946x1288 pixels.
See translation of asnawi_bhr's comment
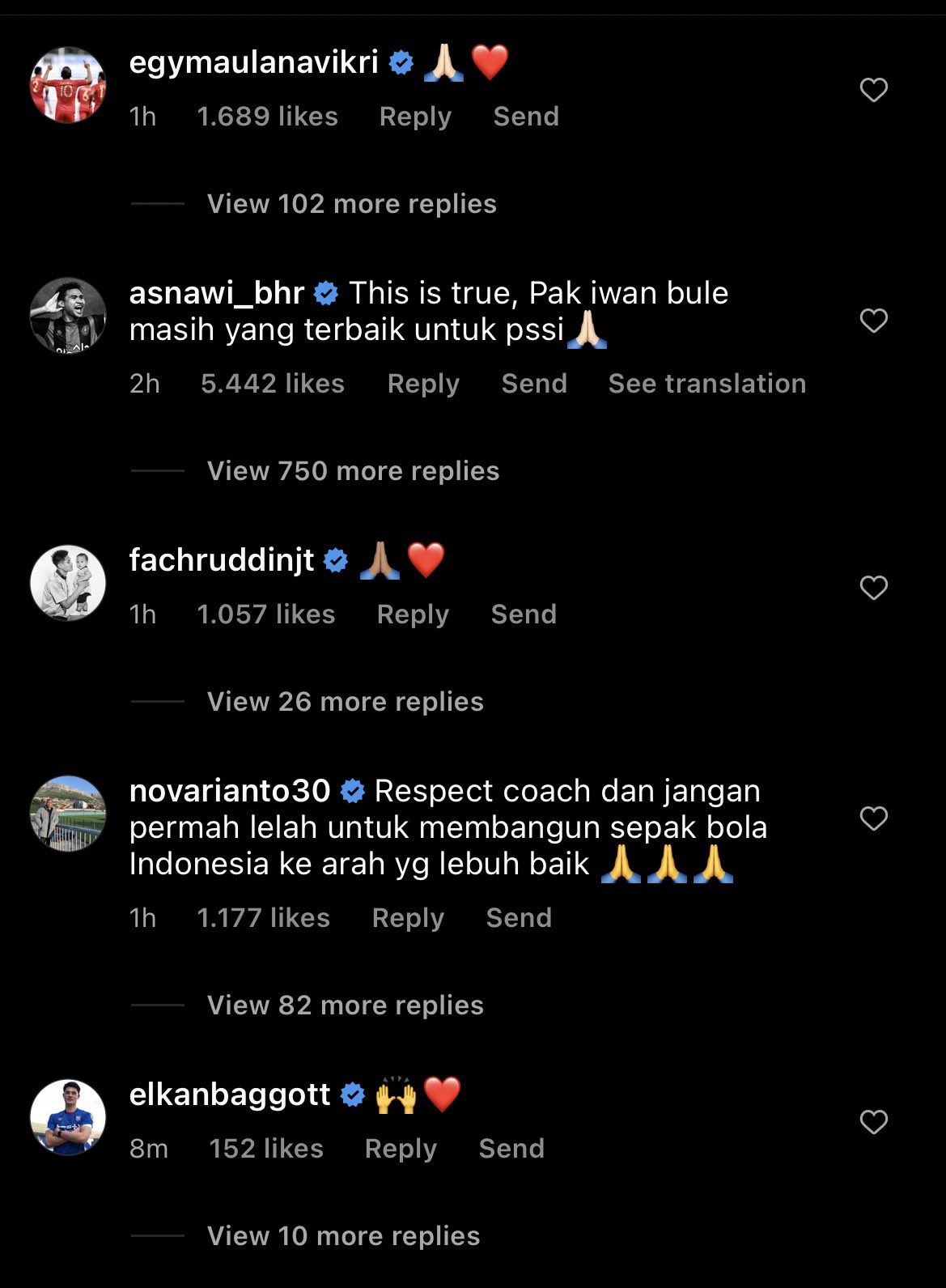pyautogui.click(x=707, y=384)
